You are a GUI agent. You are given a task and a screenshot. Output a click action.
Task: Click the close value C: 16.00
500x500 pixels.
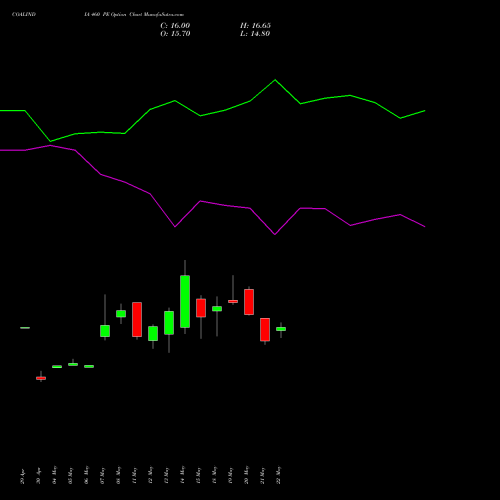tap(175, 26)
